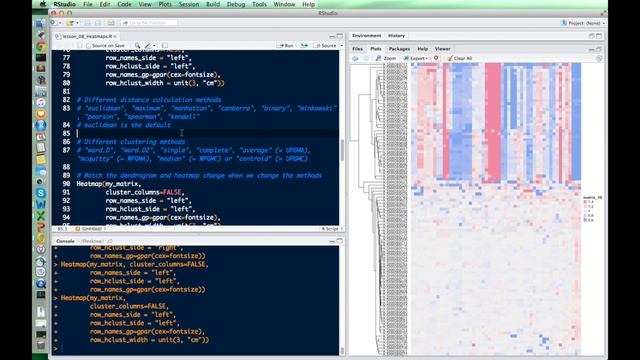
Task: Open the Session menu
Action: (189, 4)
